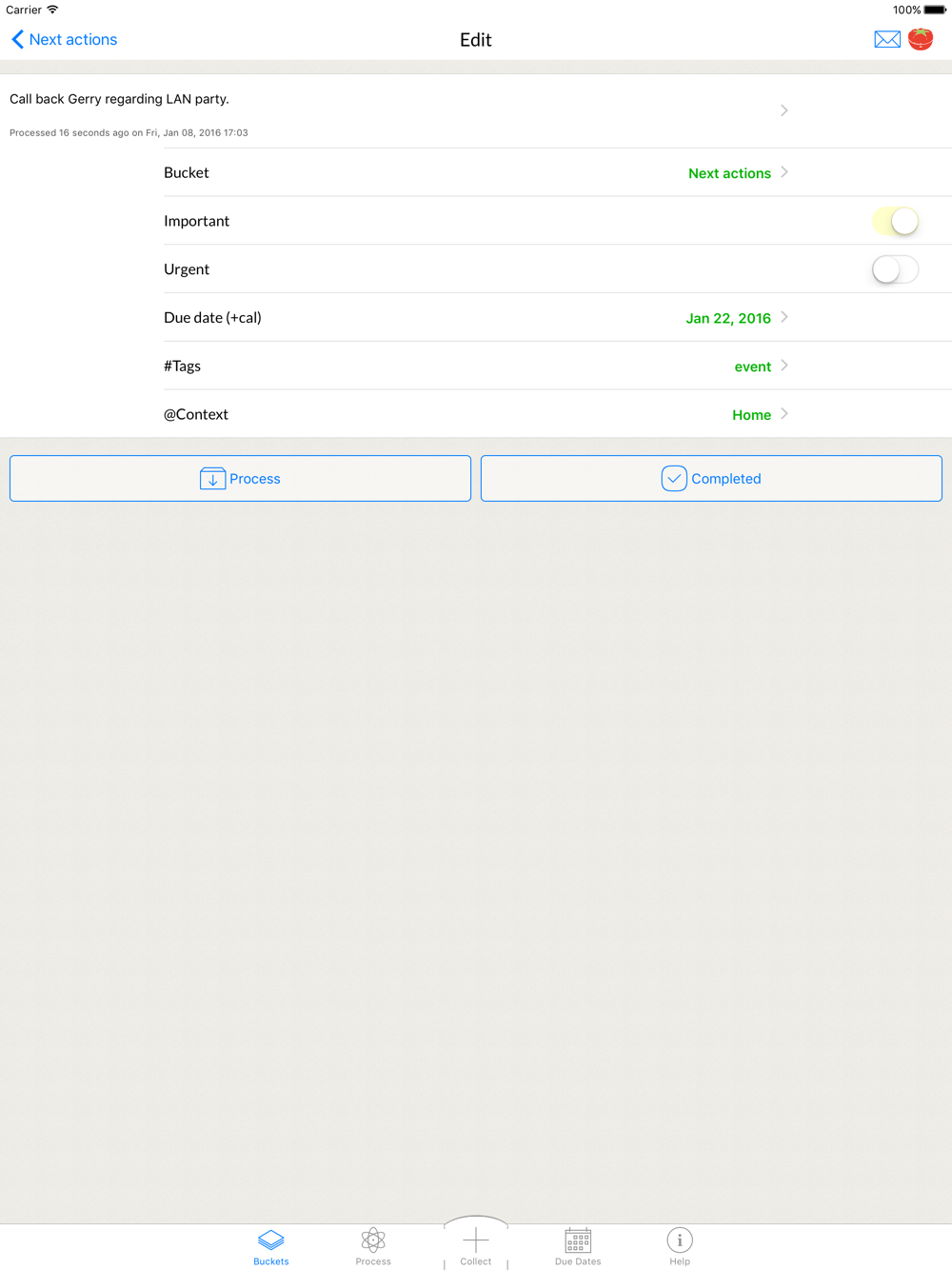Tap the checkmark icon on Completed
Screen dimensions: 952x1270
(674, 478)
